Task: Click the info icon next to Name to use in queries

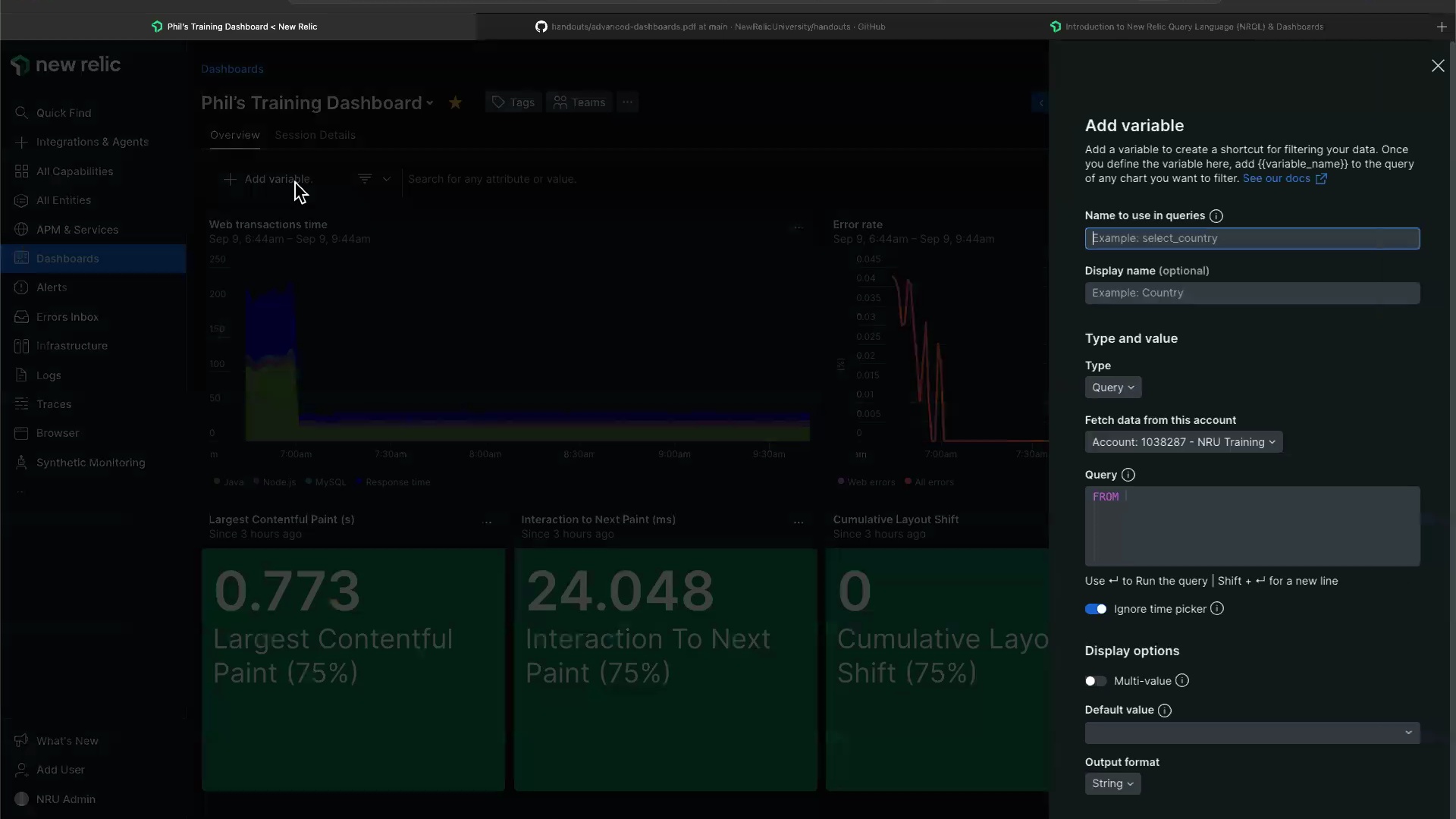Action: 1216,216
